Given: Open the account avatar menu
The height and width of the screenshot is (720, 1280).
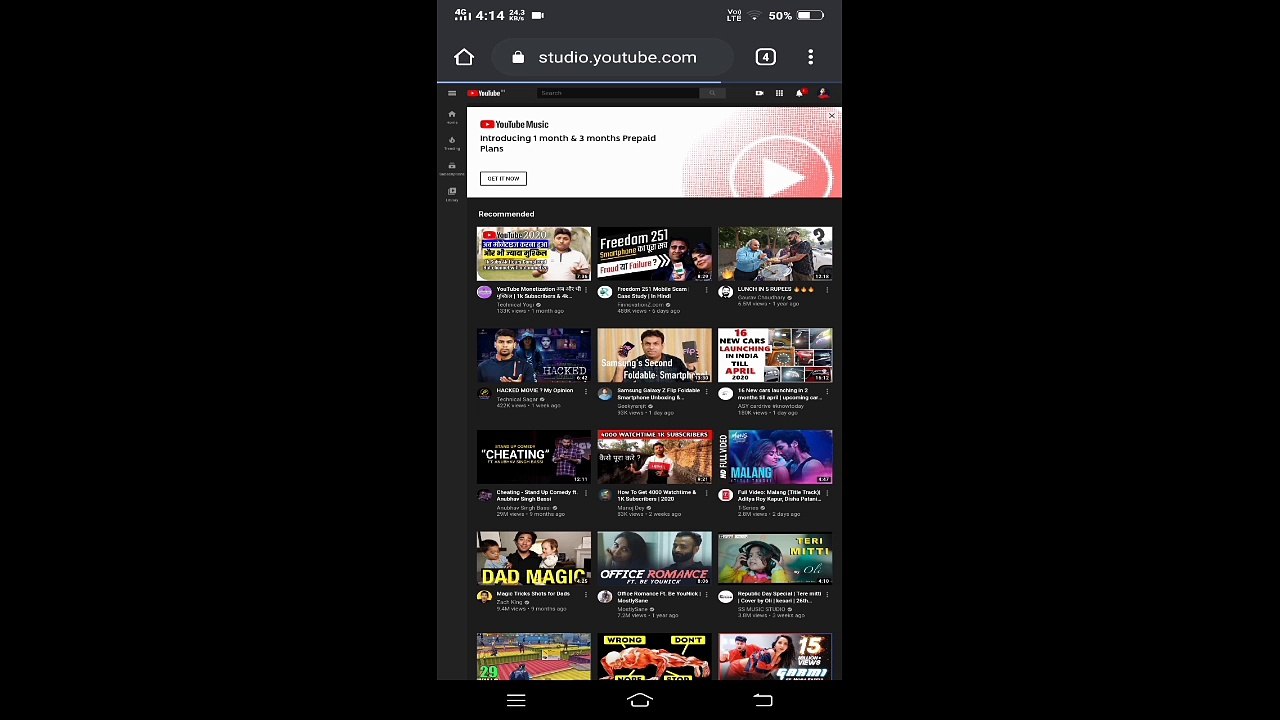Looking at the screenshot, I should [823, 93].
